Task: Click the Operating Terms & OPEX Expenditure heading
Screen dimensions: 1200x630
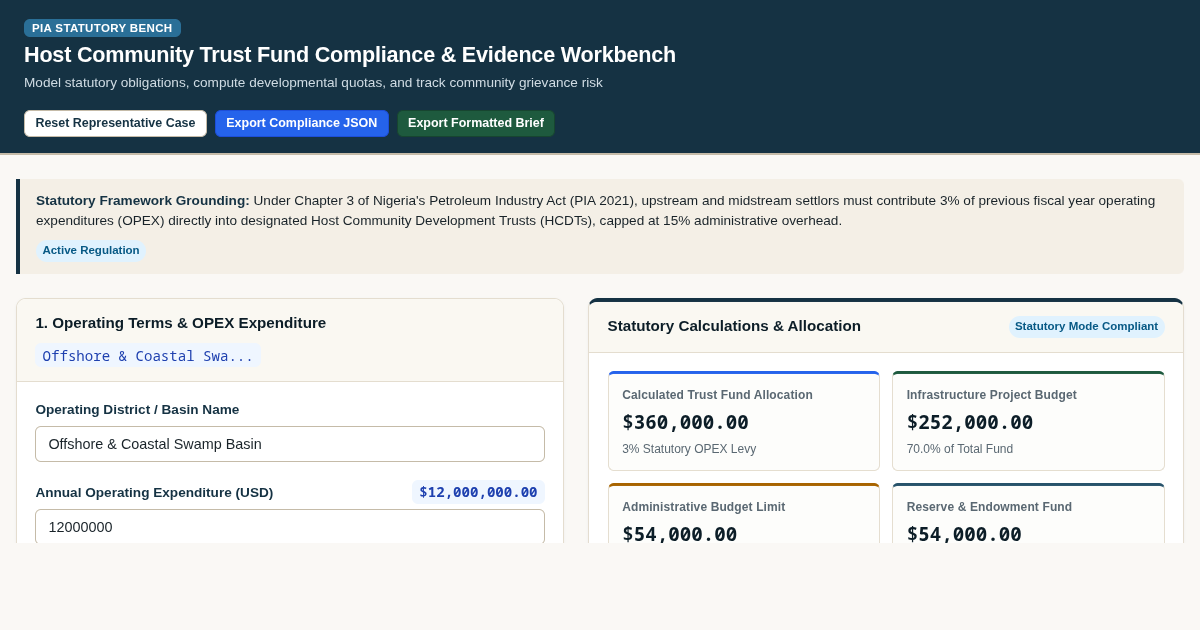Action: tap(181, 323)
